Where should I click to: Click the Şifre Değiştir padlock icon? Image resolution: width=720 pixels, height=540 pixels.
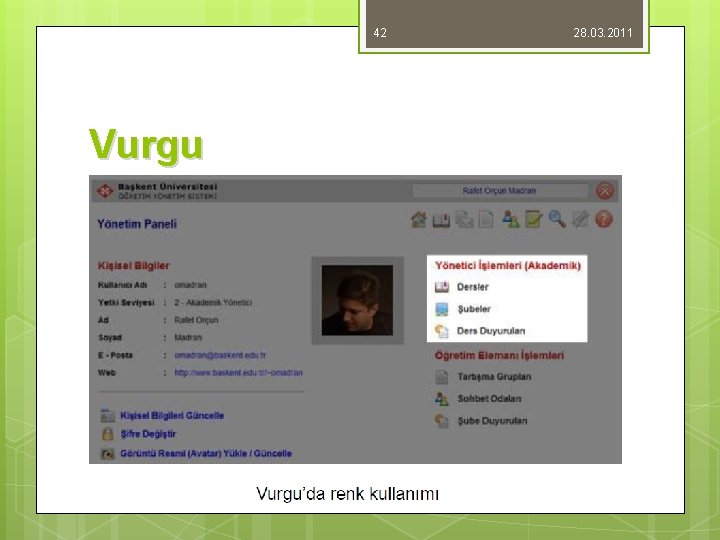(107, 434)
